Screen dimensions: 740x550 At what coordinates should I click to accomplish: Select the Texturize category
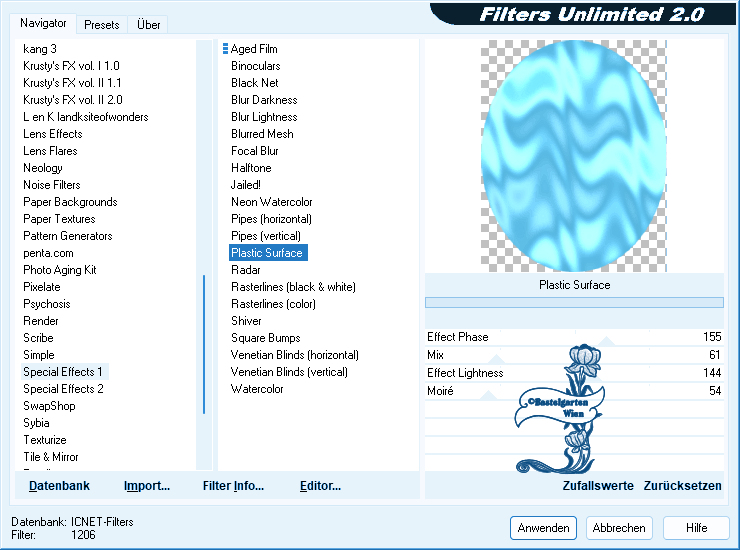[45, 440]
